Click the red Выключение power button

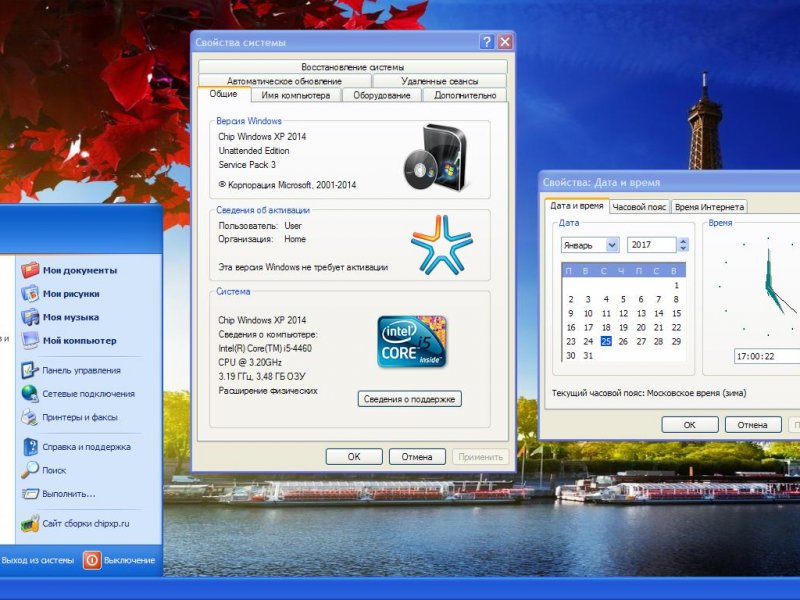(x=92, y=560)
